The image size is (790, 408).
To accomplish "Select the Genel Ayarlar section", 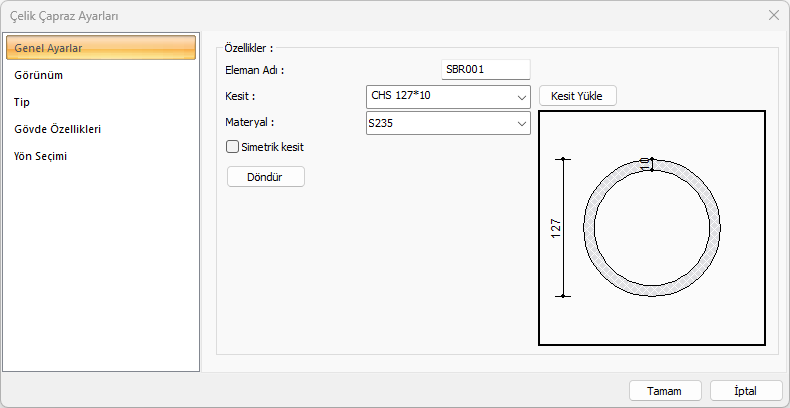I will 101,48.
